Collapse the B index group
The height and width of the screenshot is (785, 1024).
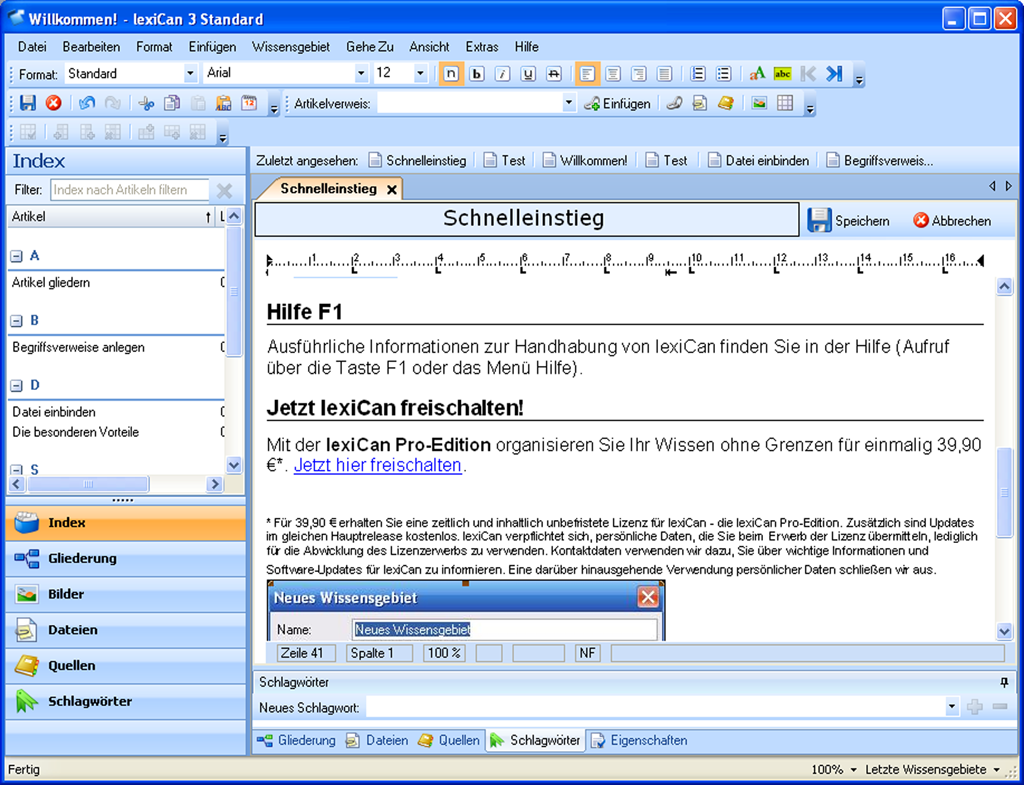coord(16,321)
